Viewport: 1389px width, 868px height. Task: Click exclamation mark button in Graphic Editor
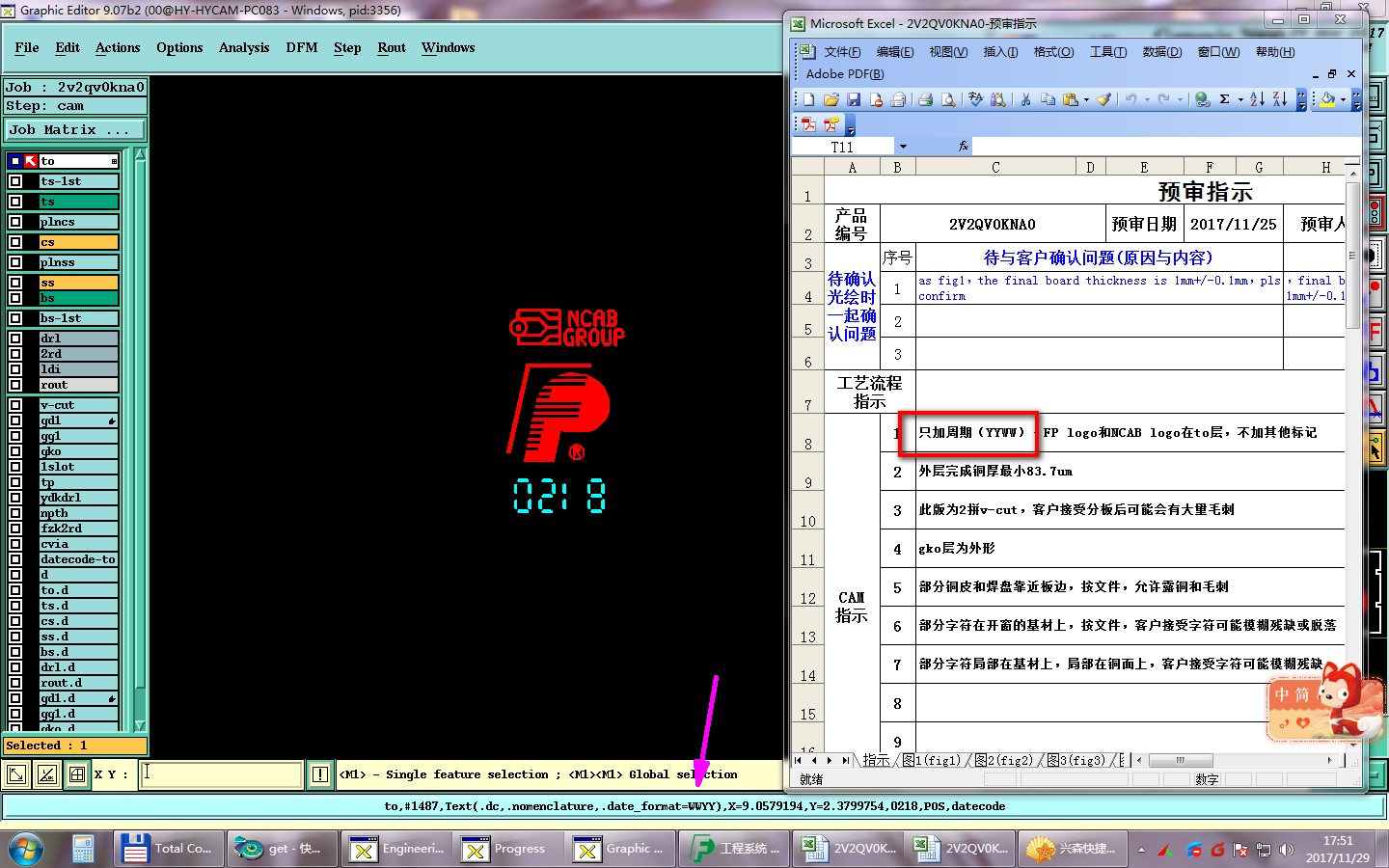[320, 773]
